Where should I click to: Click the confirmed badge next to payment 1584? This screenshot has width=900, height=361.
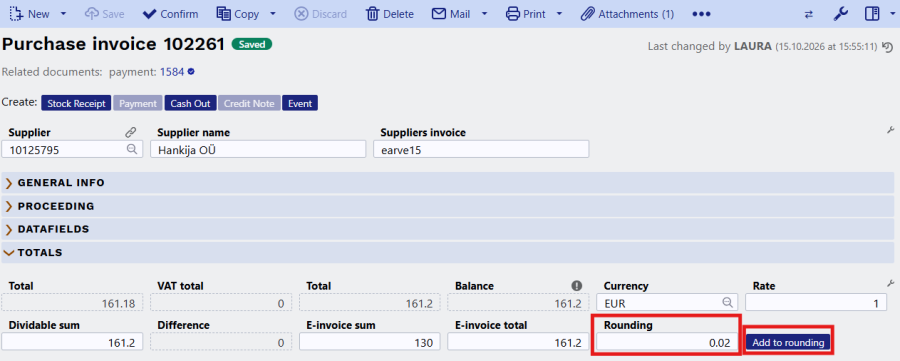point(192,72)
